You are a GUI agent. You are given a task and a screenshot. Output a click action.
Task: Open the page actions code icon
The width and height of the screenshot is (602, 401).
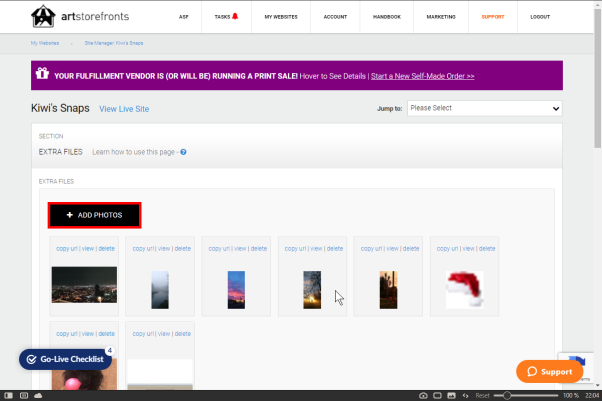pyautogui.click(x=465, y=395)
